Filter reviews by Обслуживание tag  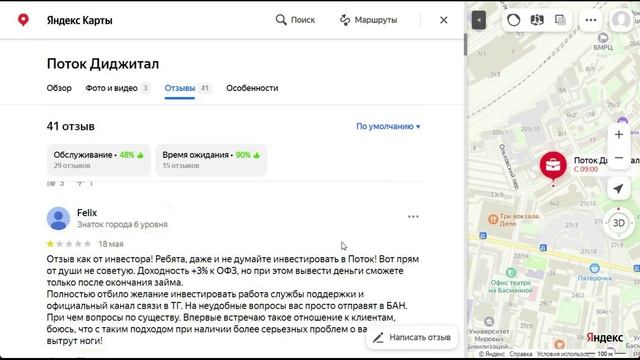click(98, 160)
